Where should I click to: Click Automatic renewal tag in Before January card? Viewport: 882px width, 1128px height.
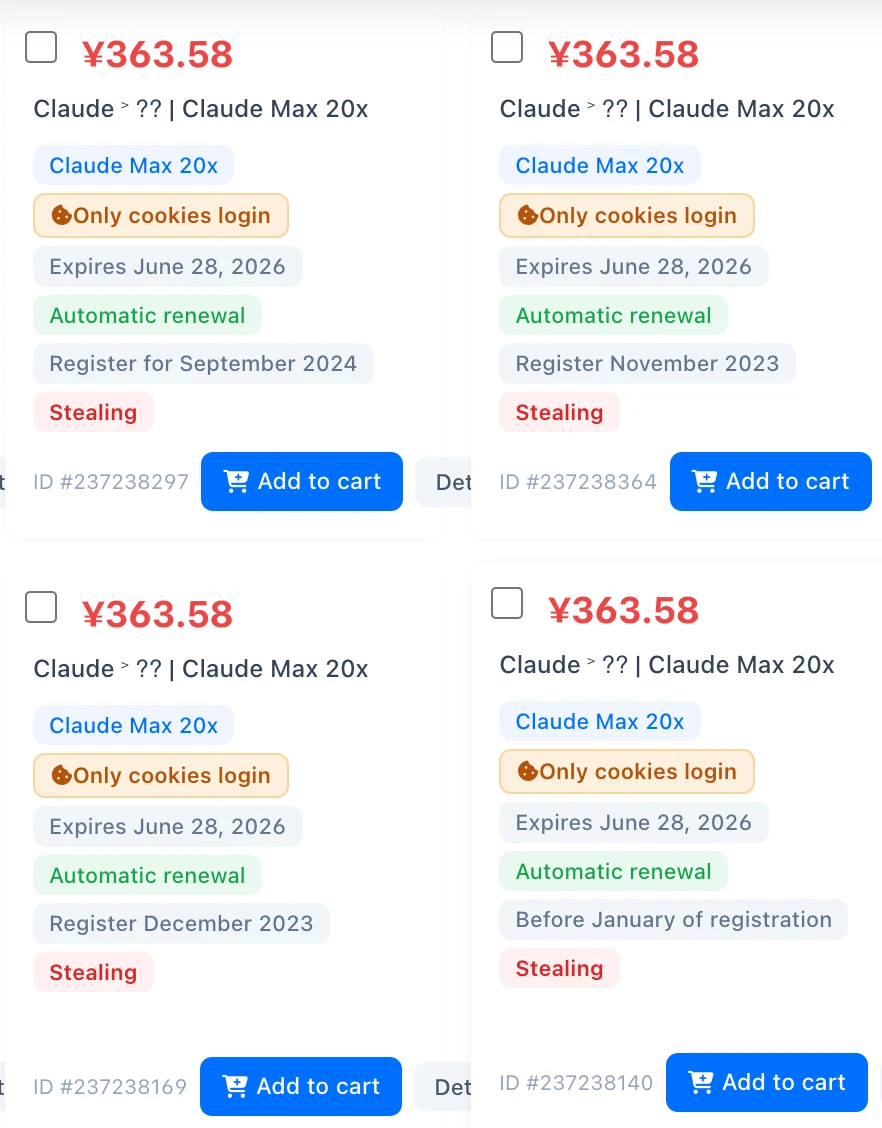tap(614, 871)
